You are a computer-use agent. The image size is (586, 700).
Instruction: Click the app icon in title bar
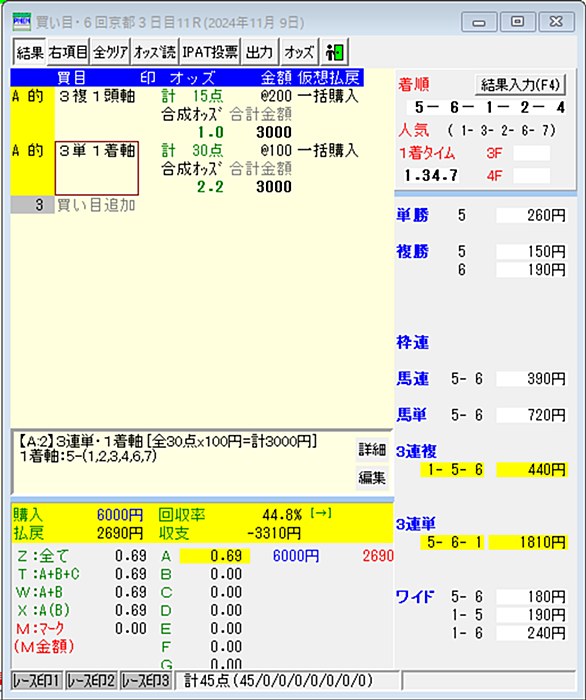21,21
